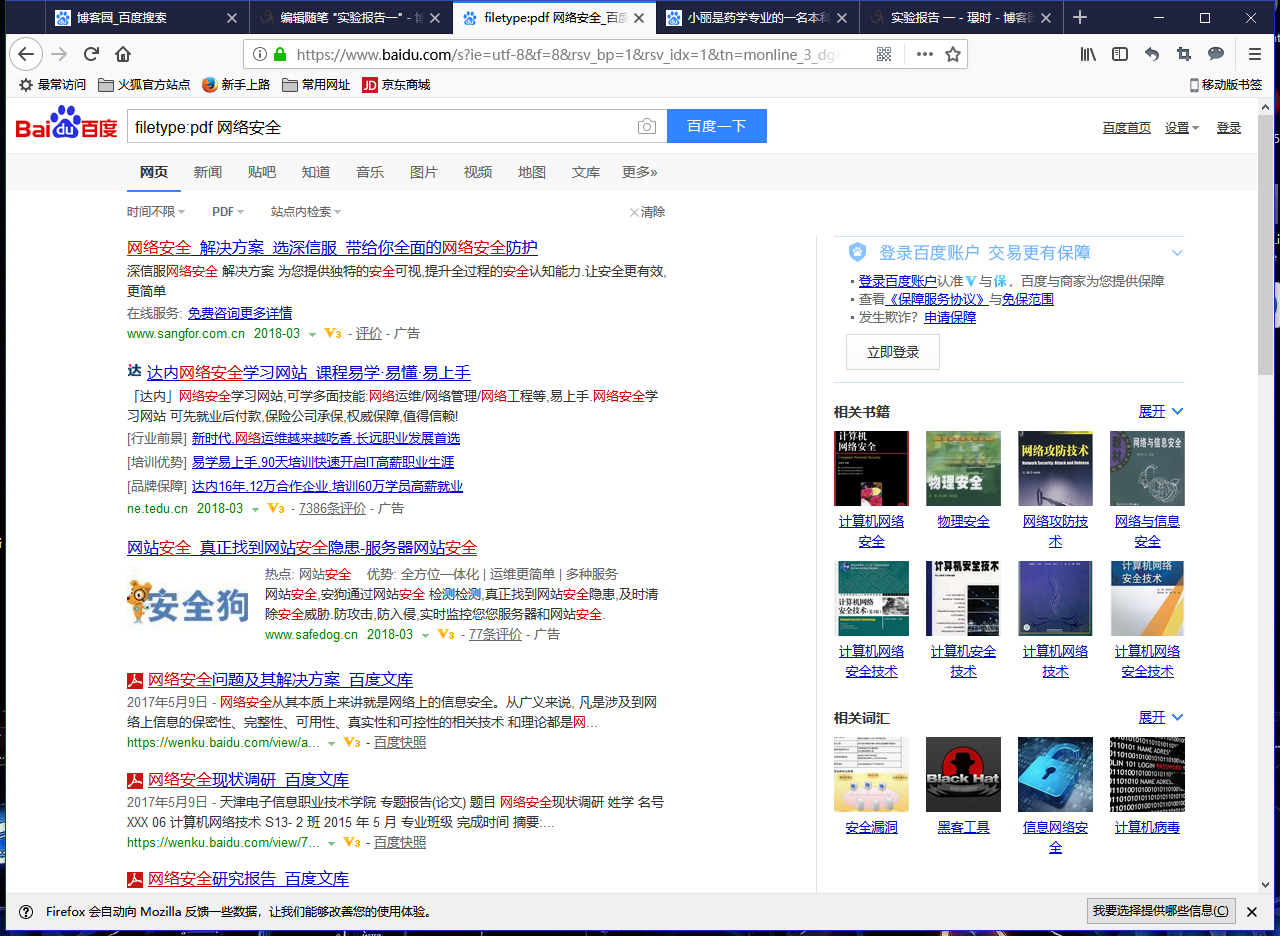Bookmark this page with the star icon
The image size is (1280, 936).
953,54
